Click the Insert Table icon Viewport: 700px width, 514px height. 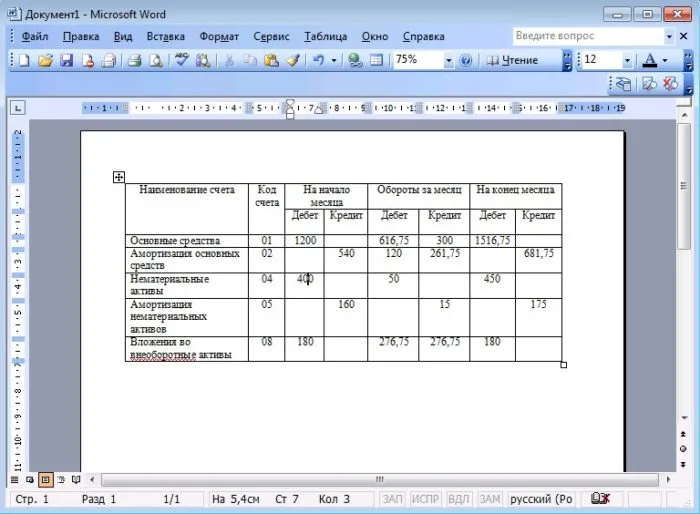[377, 60]
